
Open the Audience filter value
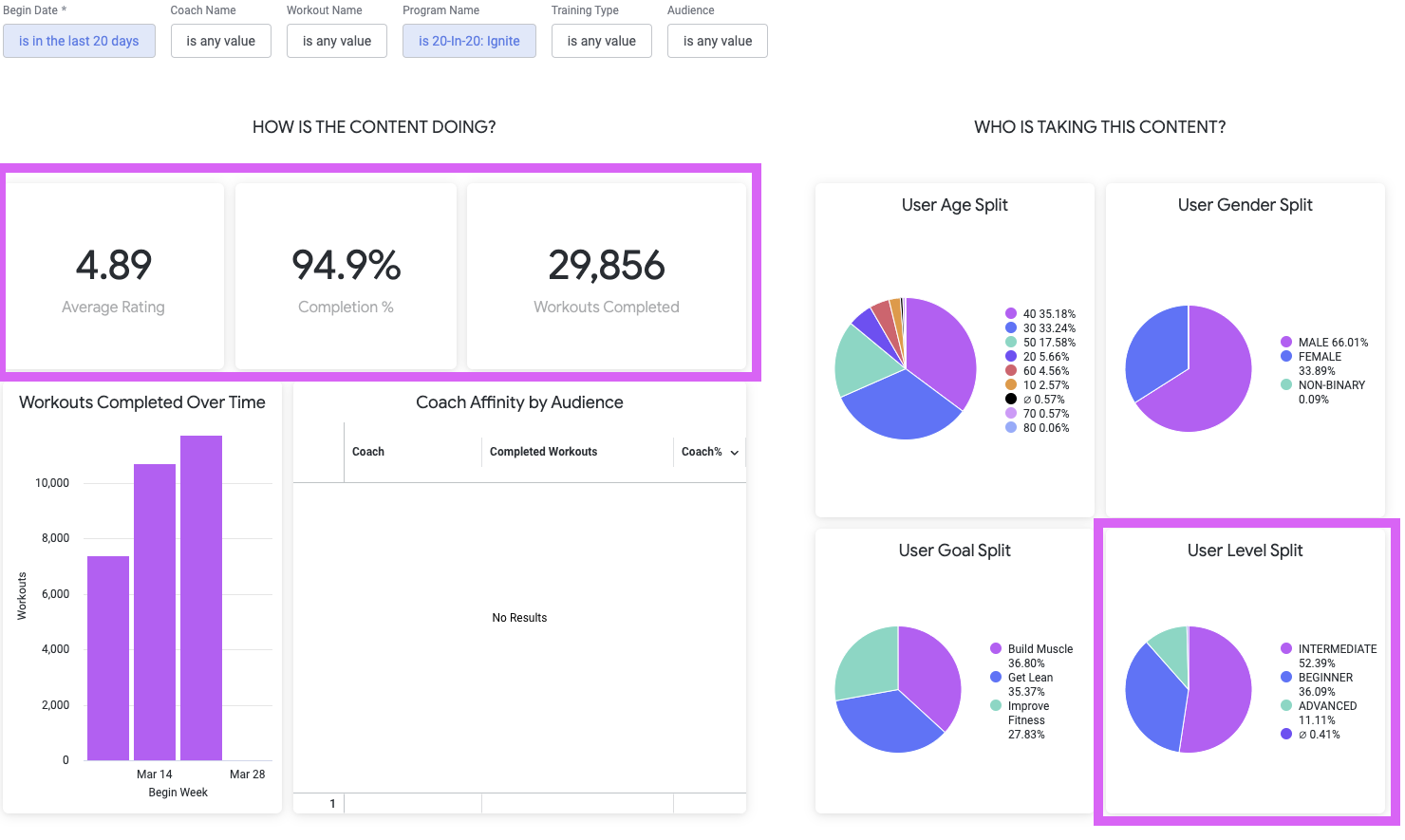pos(718,41)
